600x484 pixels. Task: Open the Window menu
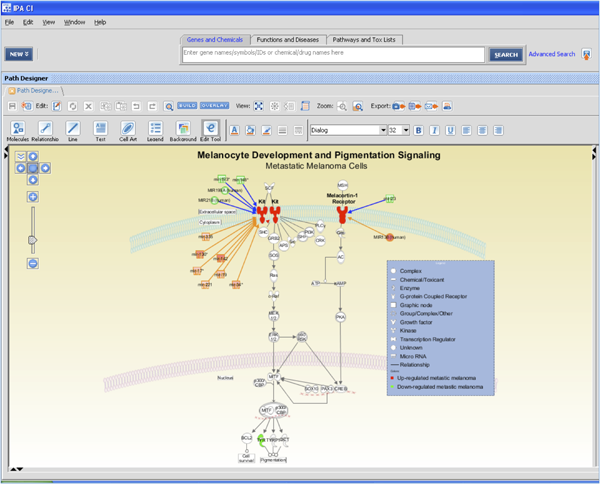point(74,22)
